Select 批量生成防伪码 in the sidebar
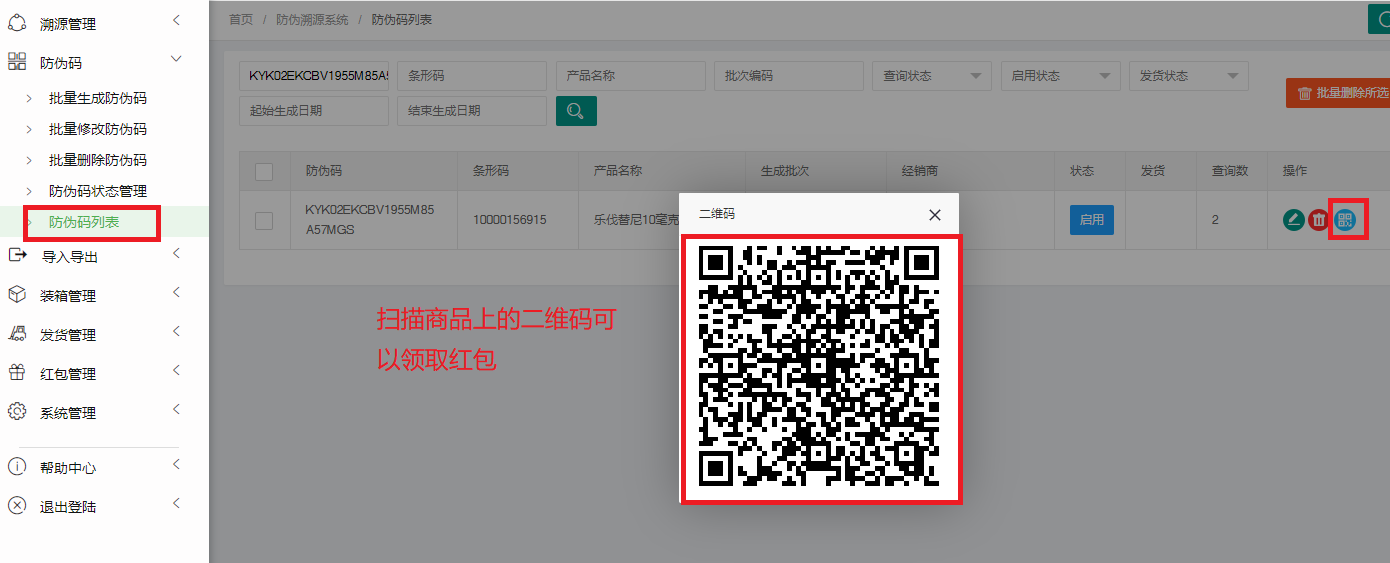Image resolution: width=1390 pixels, height=563 pixels. coord(98,98)
